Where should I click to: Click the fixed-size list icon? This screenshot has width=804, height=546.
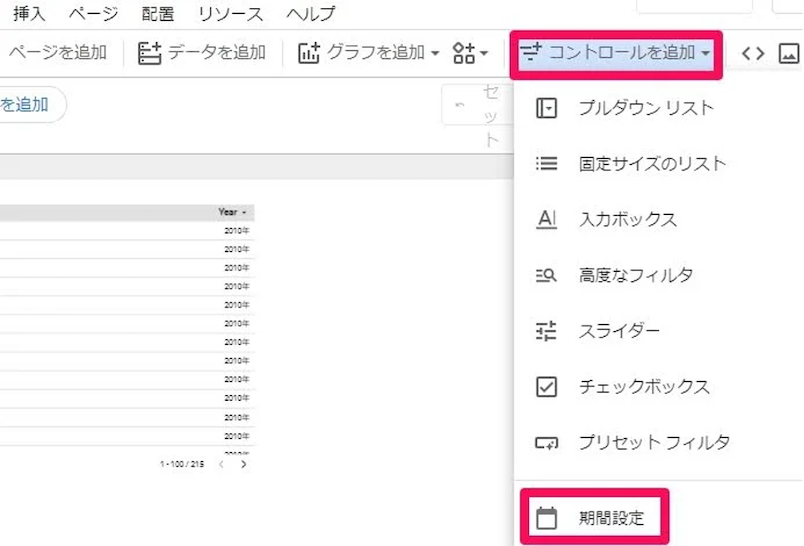point(546,163)
